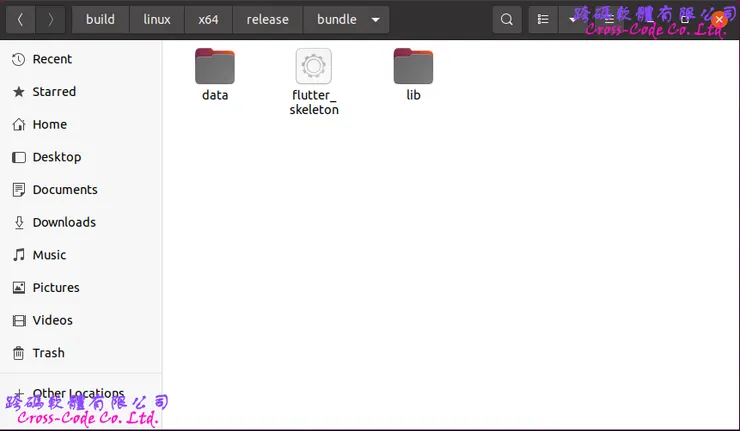Select the data folder name label
Screen dimensions: 740x431
click(215, 95)
